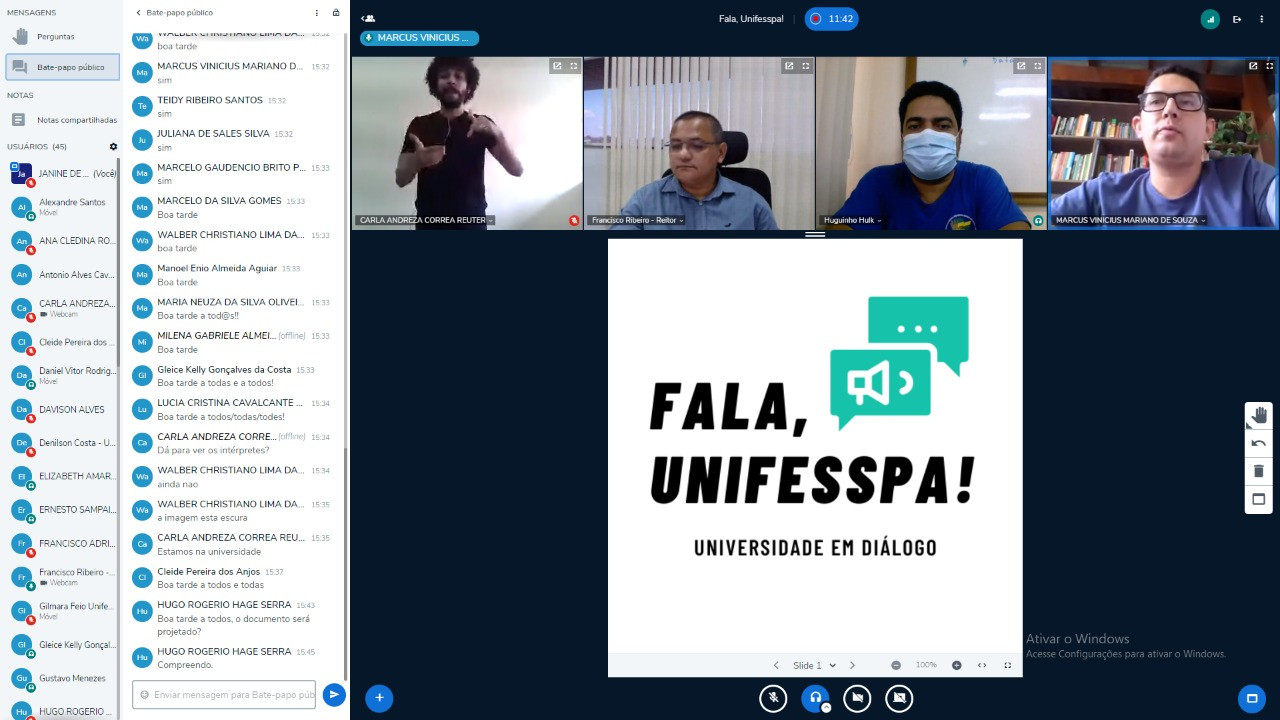
Task: Toggle multi-user whiteboard mode
Action: point(1258,499)
